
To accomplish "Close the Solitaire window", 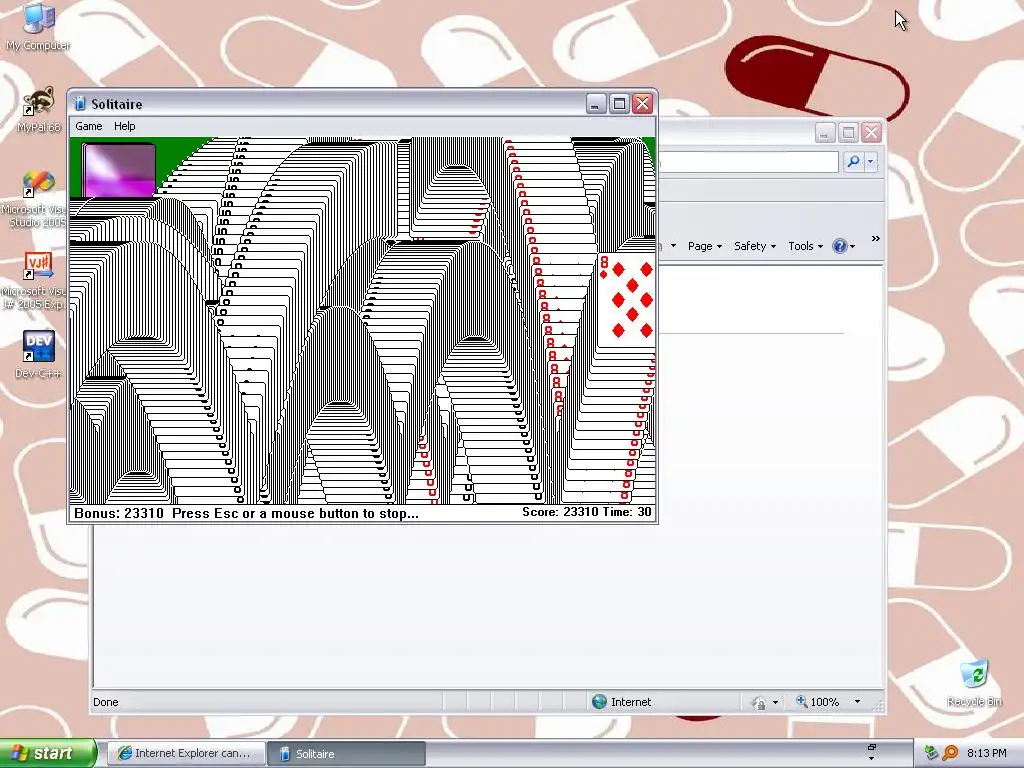I will pyautogui.click(x=643, y=103).
